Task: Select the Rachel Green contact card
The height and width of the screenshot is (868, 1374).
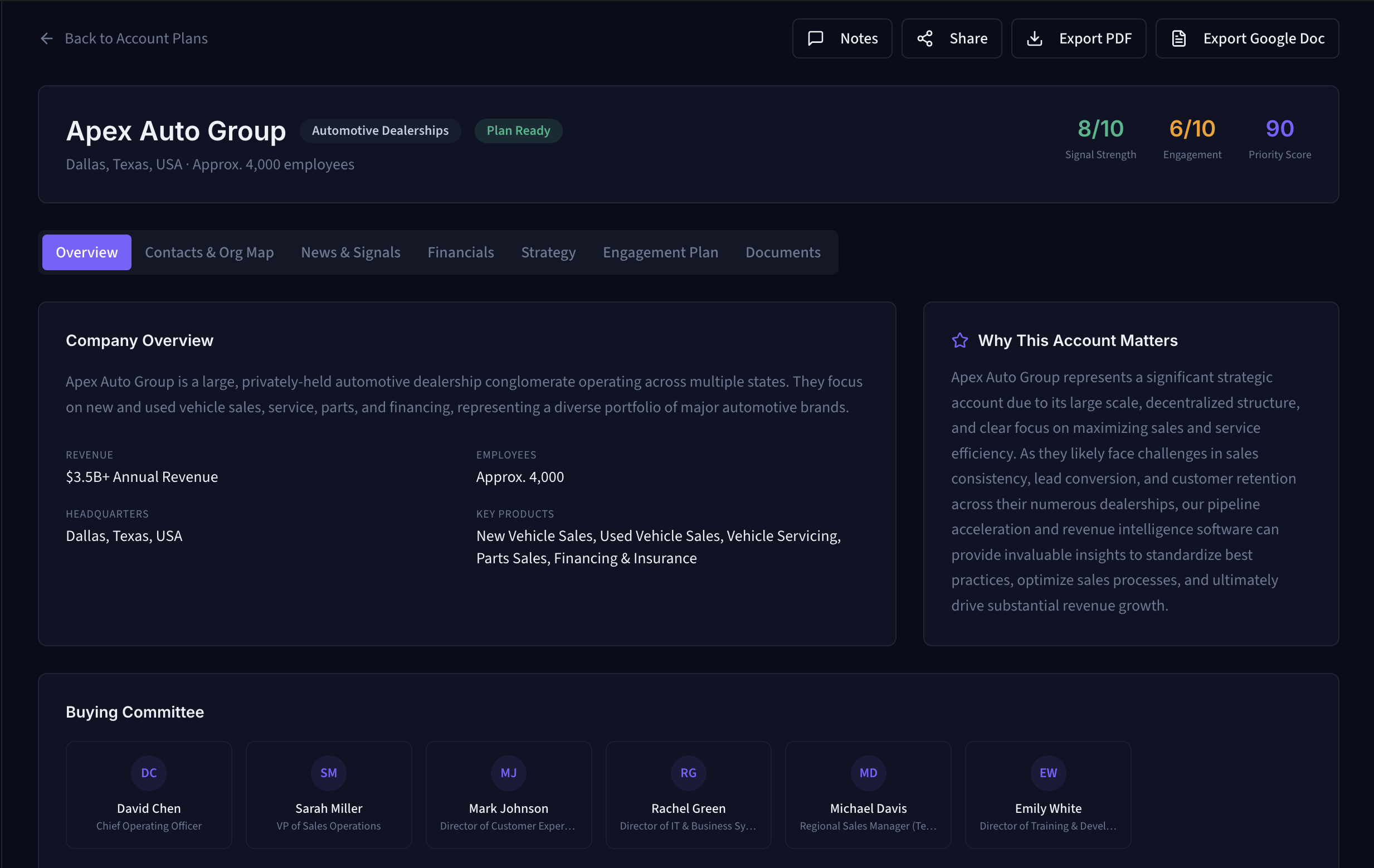Action: click(x=688, y=794)
